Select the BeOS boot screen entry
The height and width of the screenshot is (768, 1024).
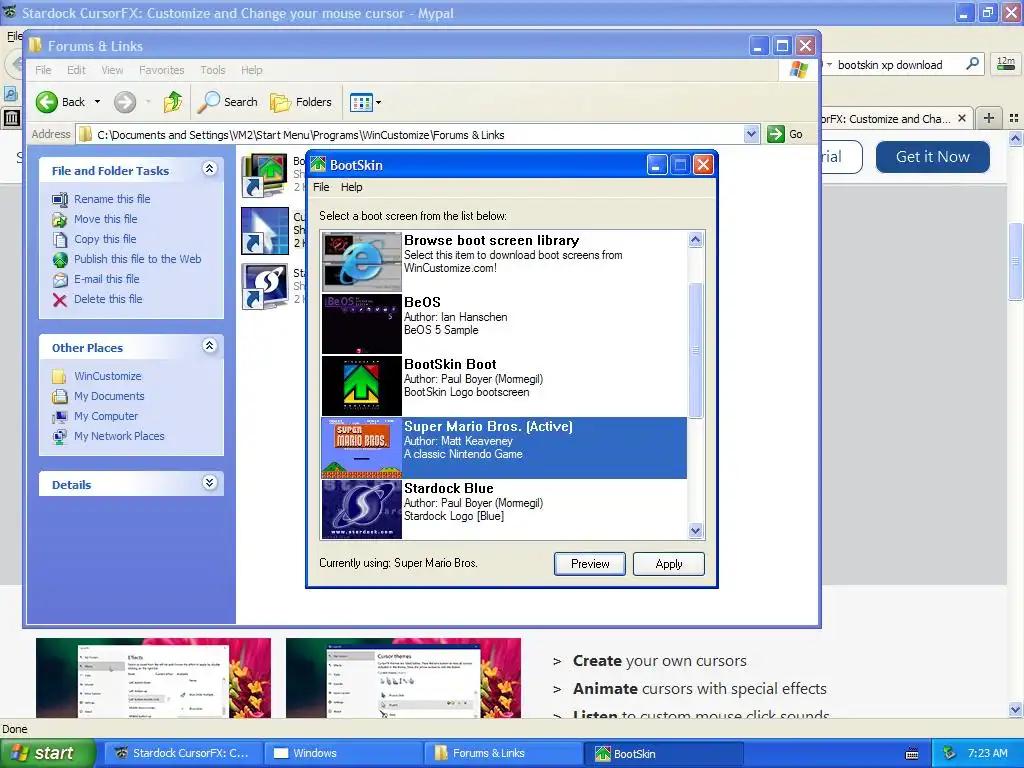504,323
